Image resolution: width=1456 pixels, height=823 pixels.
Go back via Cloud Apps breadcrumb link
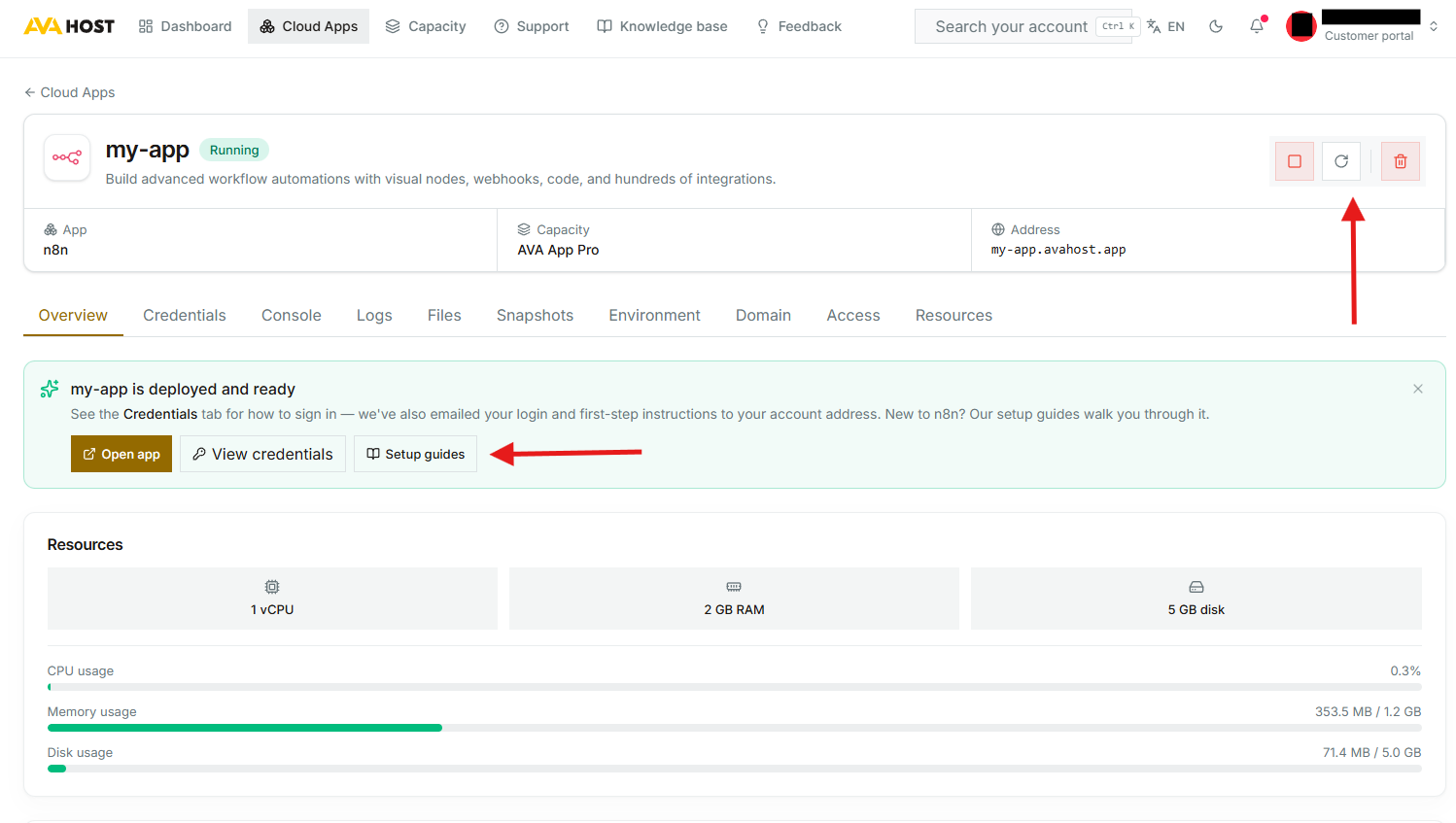[x=69, y=92]
